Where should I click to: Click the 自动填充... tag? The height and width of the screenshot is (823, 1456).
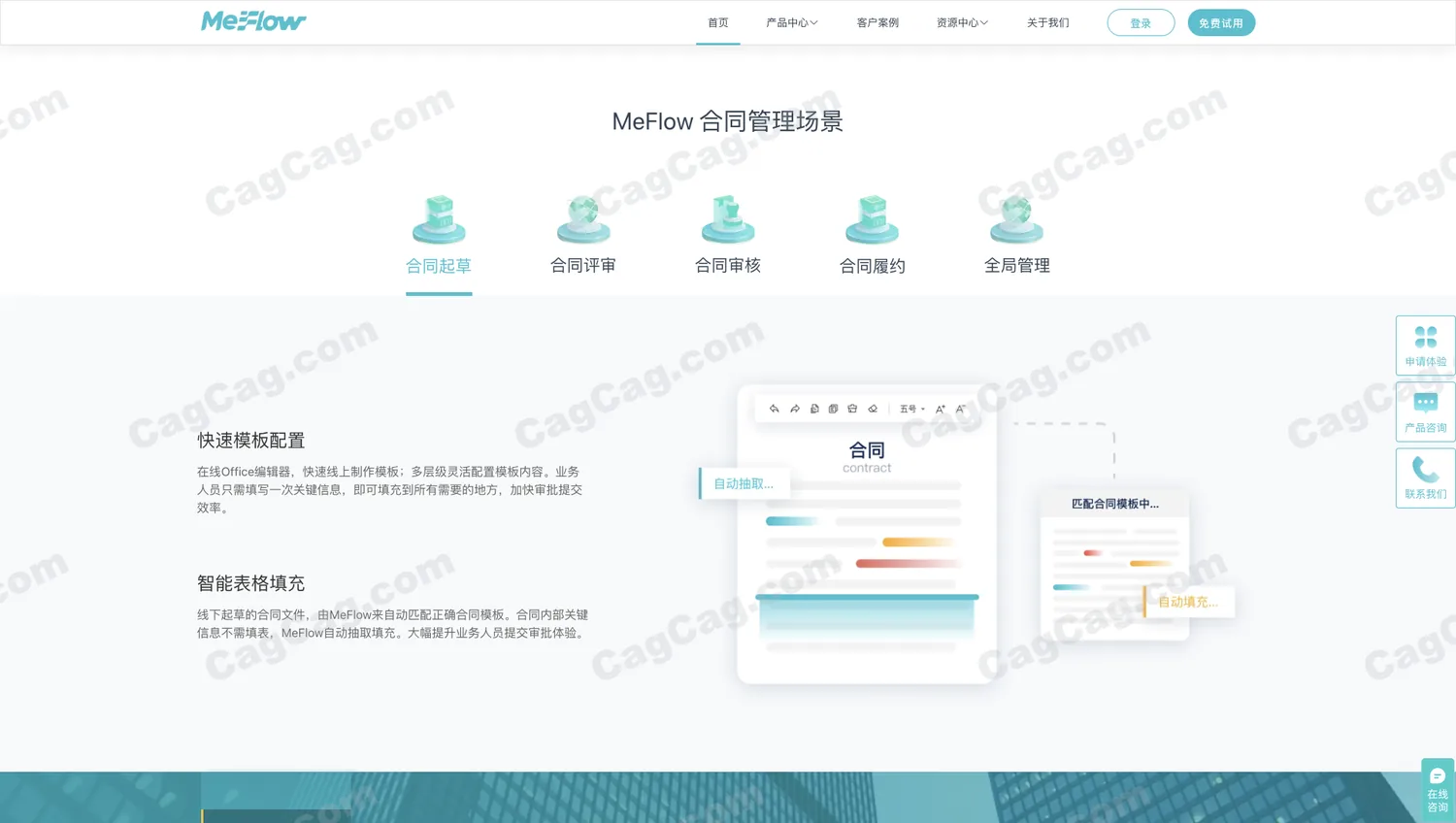pyautogui.click(x=1189, y=602)
